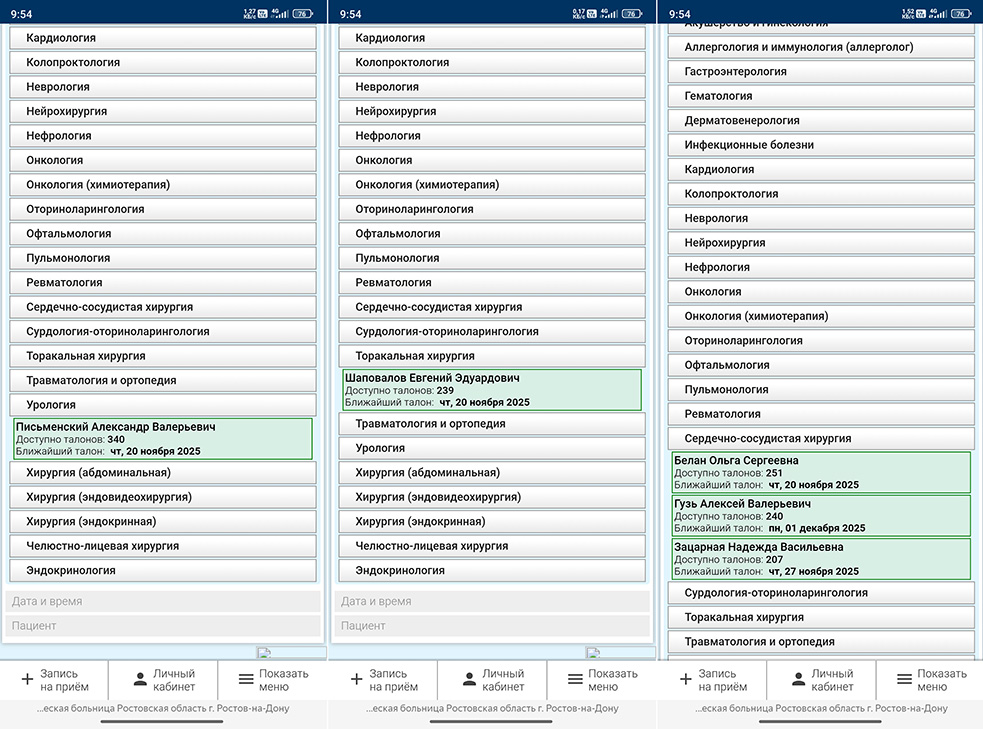Tap the person icon on the right screen
This screenshot has width=983, height=729.
tap(797, 680)
